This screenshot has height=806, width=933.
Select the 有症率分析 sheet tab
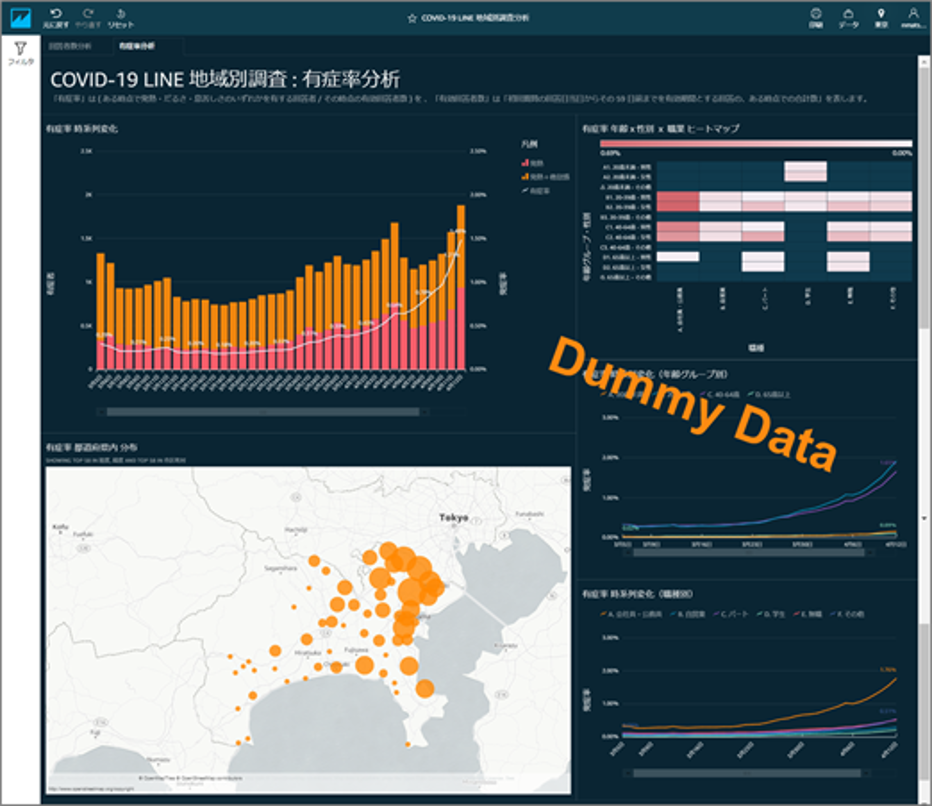(x=136, y=46)
